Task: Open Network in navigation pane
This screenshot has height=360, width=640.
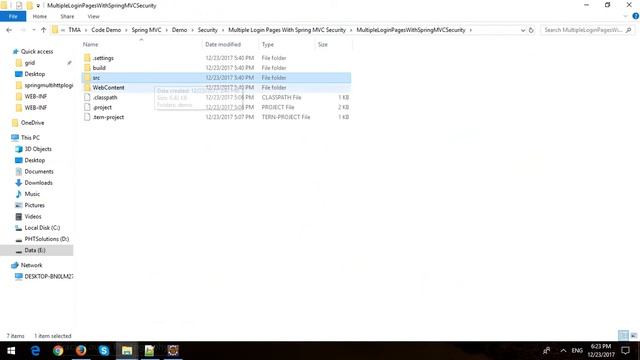Action: click(31, 265)
